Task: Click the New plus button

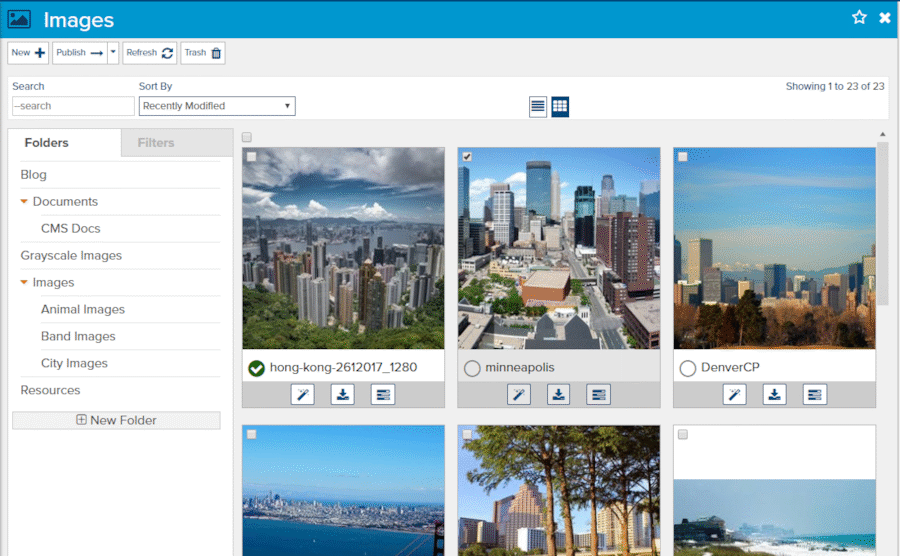Action: tap(28, 53)
